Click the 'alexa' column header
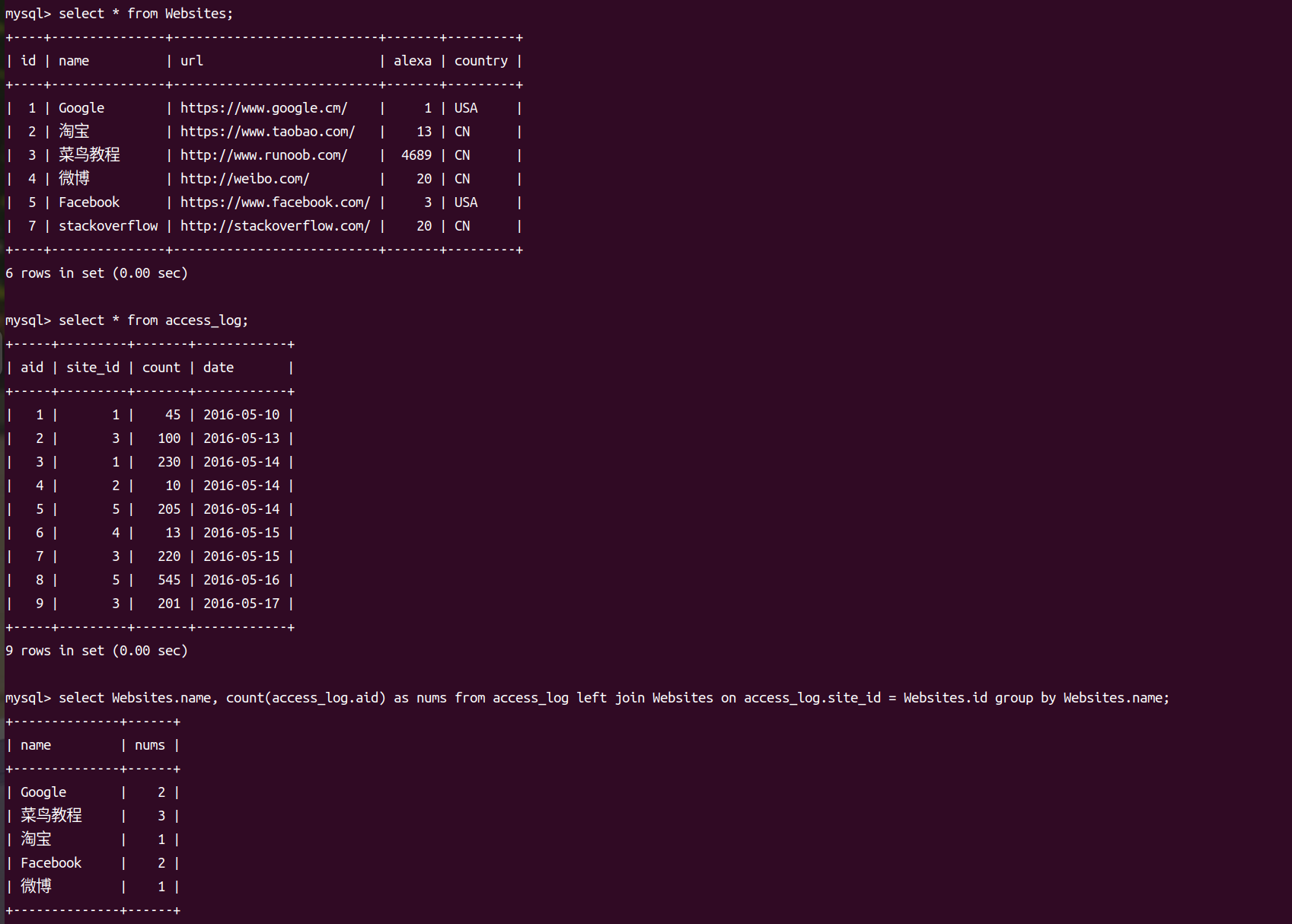Viewport: 1292px width, 924px height. point(413,61)
